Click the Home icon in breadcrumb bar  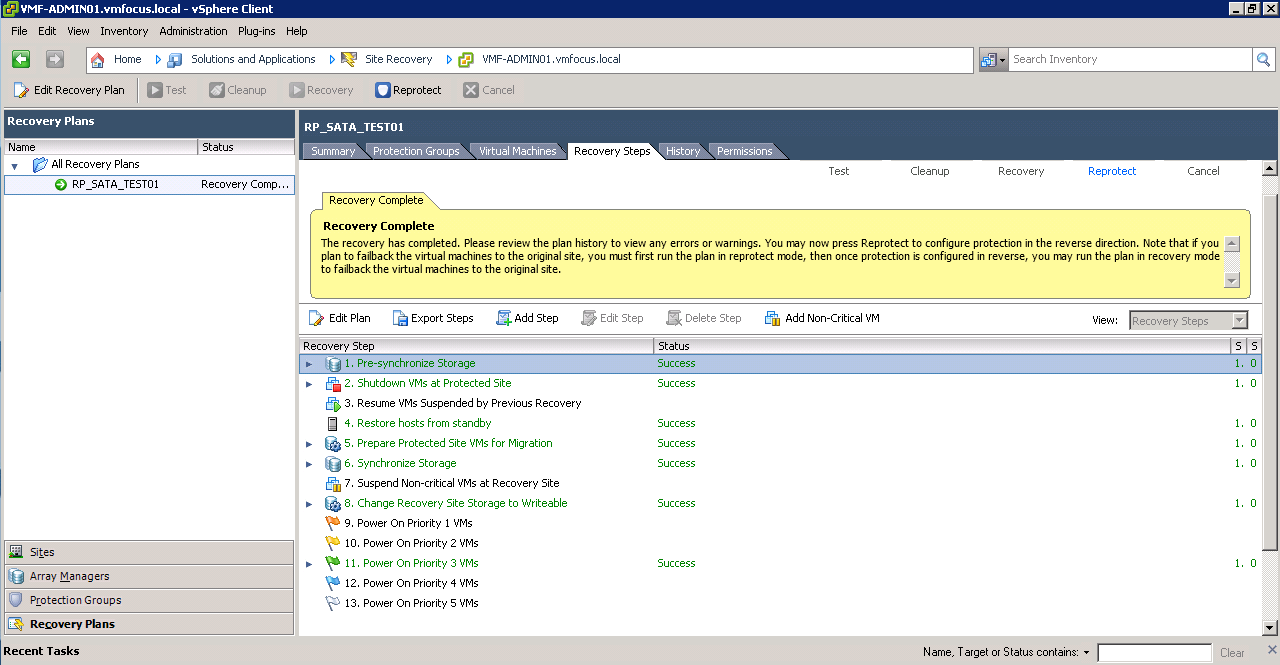[x=98, y=60]
